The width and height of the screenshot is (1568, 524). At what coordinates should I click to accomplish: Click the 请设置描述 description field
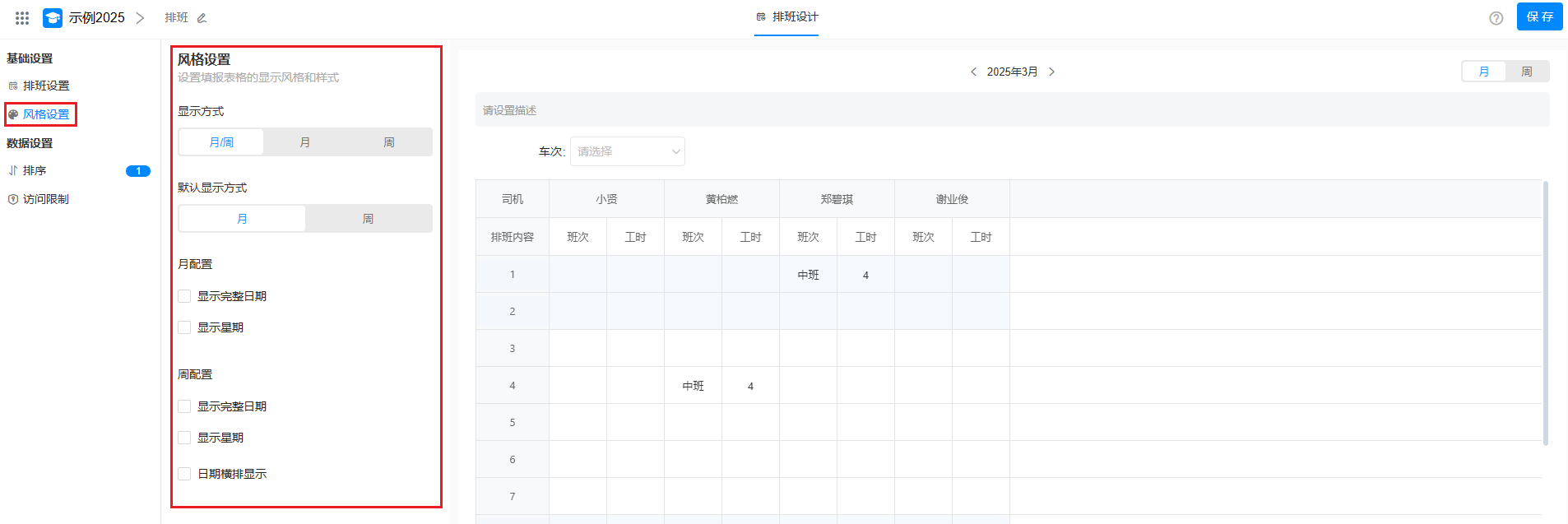coord(1012,110)
